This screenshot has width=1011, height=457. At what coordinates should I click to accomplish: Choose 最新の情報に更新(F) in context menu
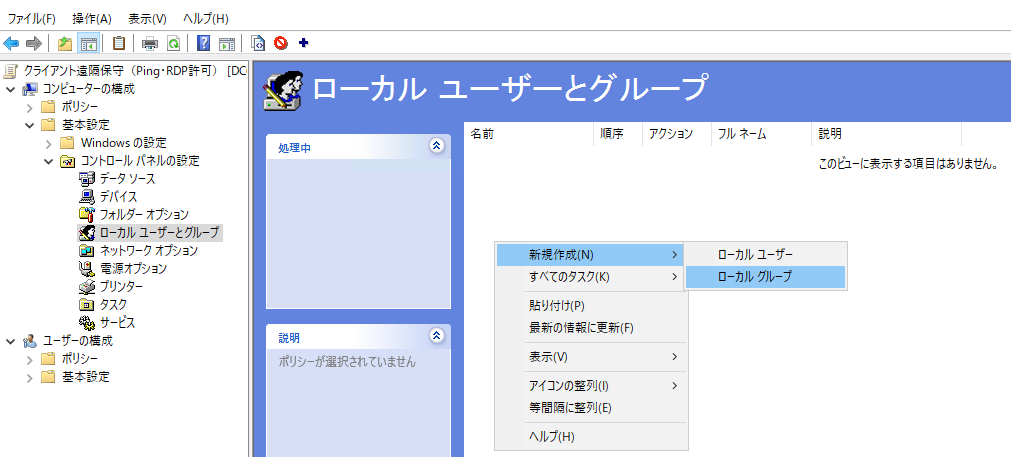coord(589,327)
